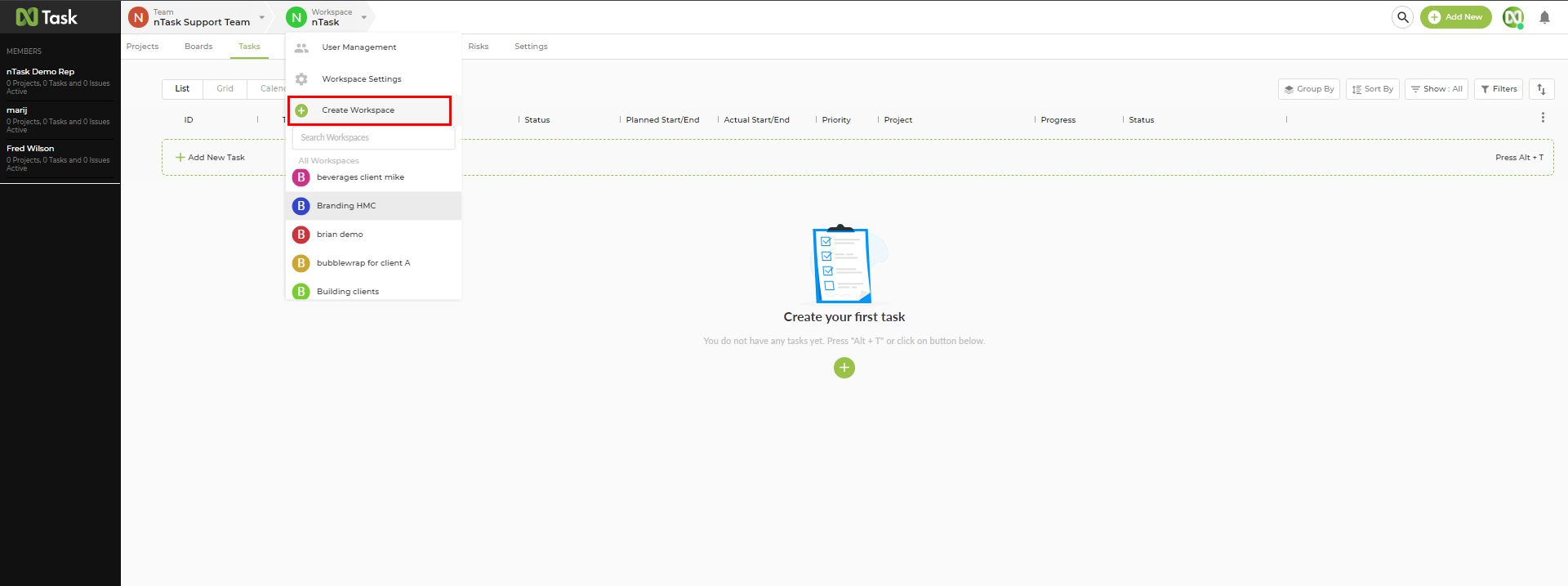
Task: Click the nTask Support Team avatar
Action: tap(139, 17)
